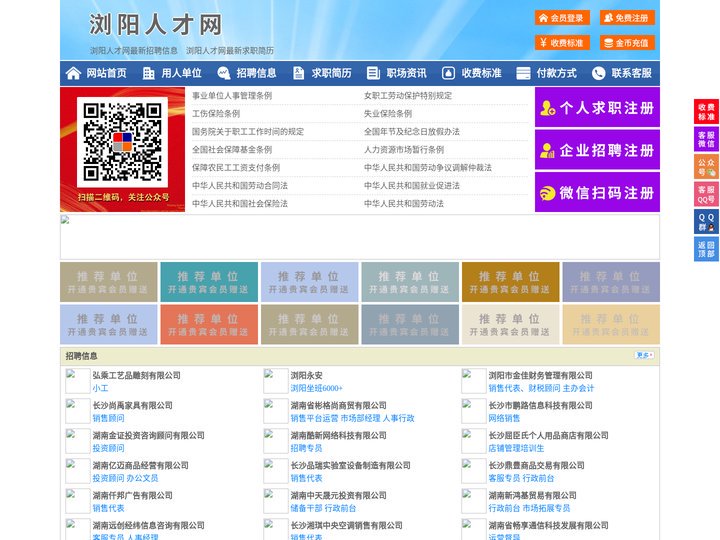Open the 中华人民共和国劳动法 link
720x540 pixels.
click(404, 203)
